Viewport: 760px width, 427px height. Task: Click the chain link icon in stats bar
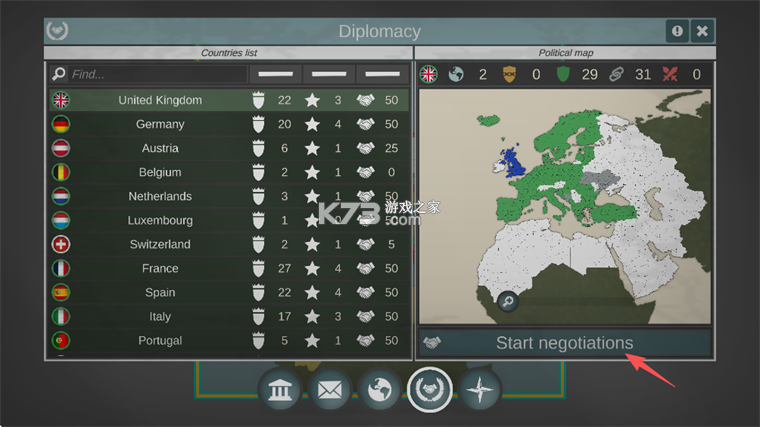617,74
